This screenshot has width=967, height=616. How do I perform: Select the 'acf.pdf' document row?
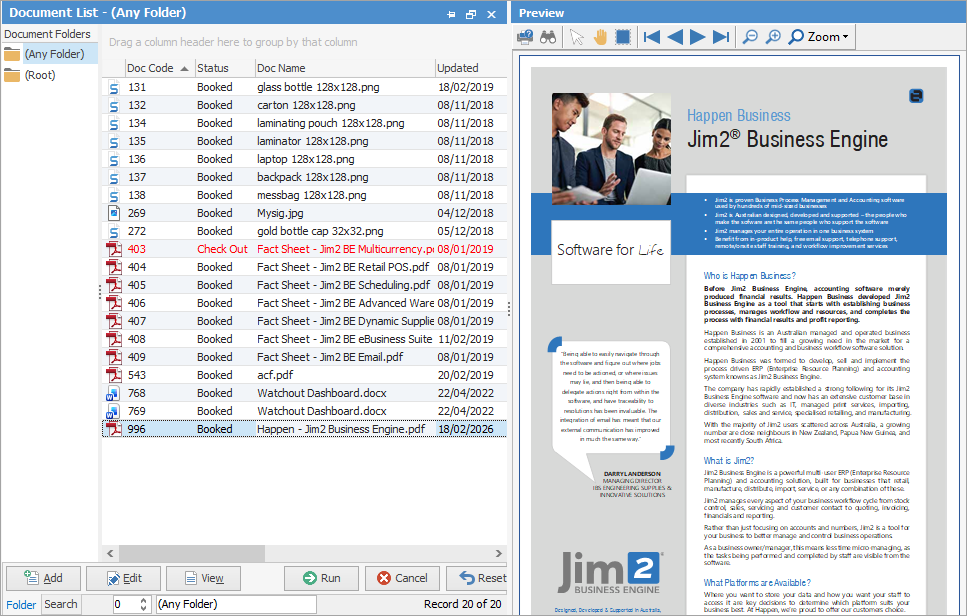[x=305, y=375]
